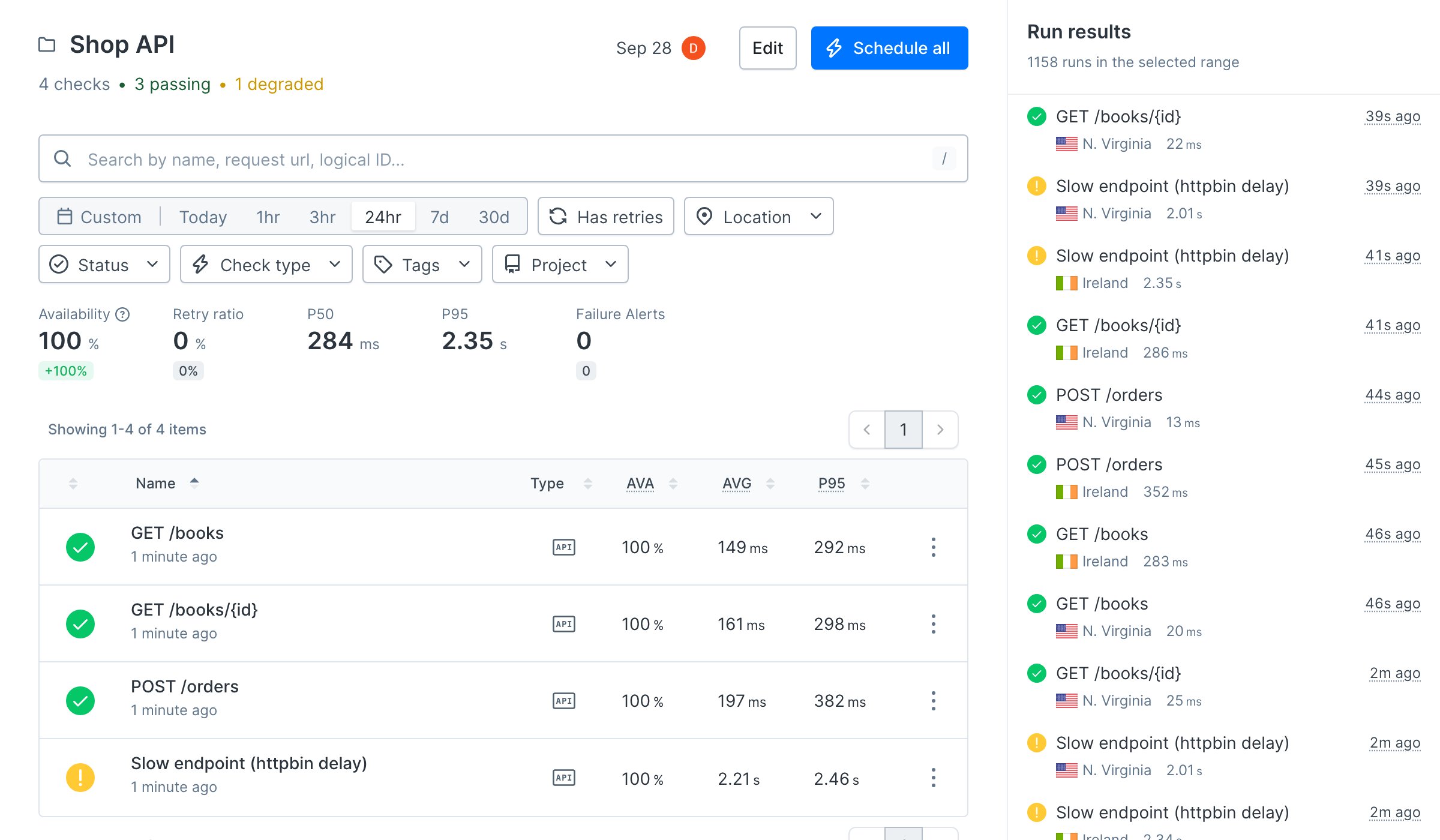Screen dimensions: 1440x840
Task: Click the '39s ago' timestamp on Slow endpoint run
Action: click(1393, 186)
